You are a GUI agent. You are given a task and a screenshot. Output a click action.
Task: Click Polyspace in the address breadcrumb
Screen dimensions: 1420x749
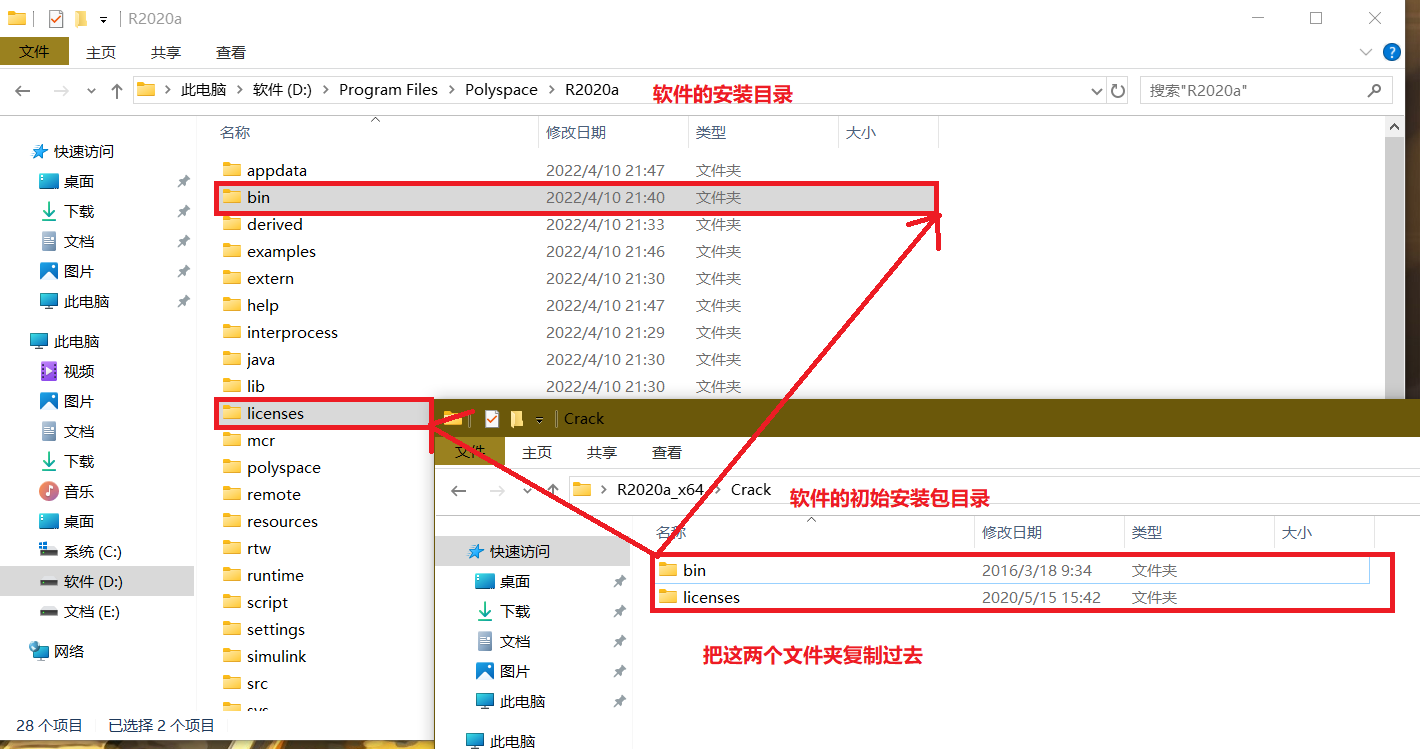[x=501, y=90]
